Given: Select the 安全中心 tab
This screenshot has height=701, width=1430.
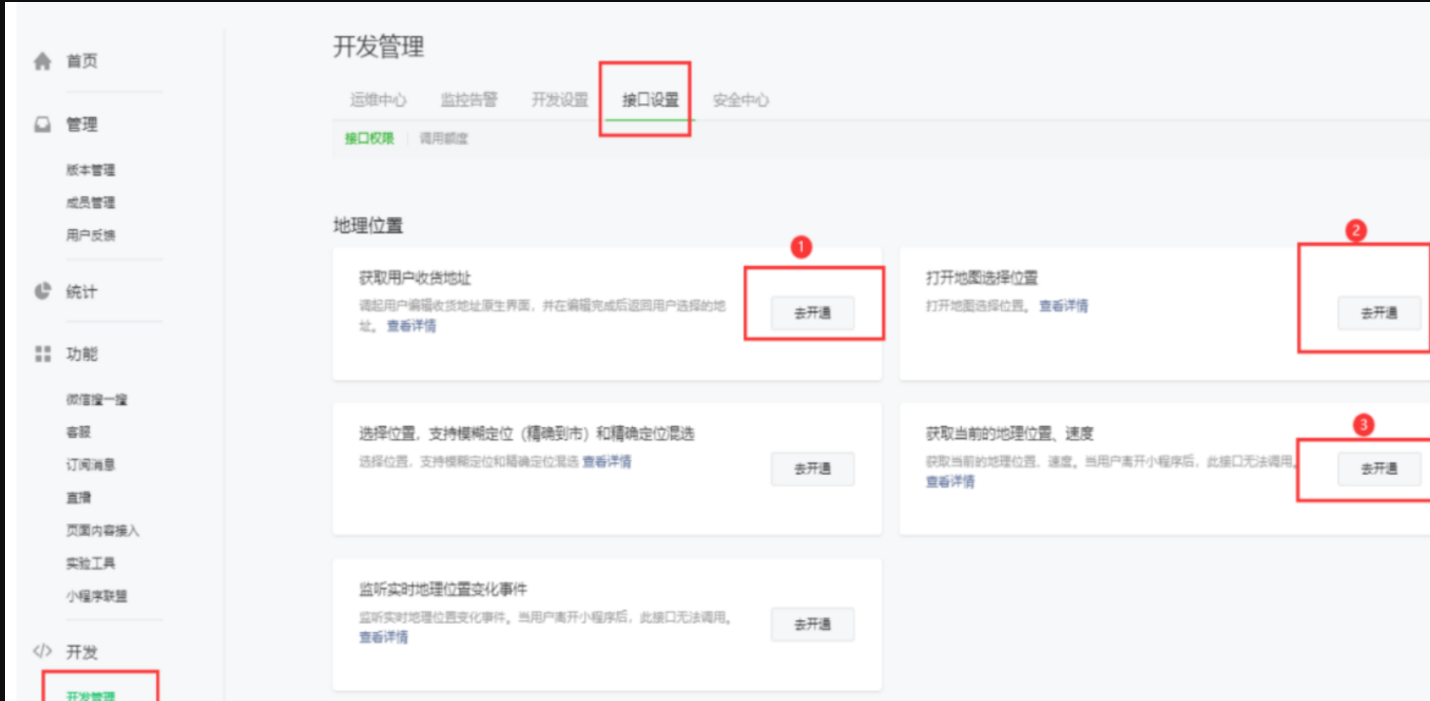Looking at the screenshot, I should pos(741,100).
